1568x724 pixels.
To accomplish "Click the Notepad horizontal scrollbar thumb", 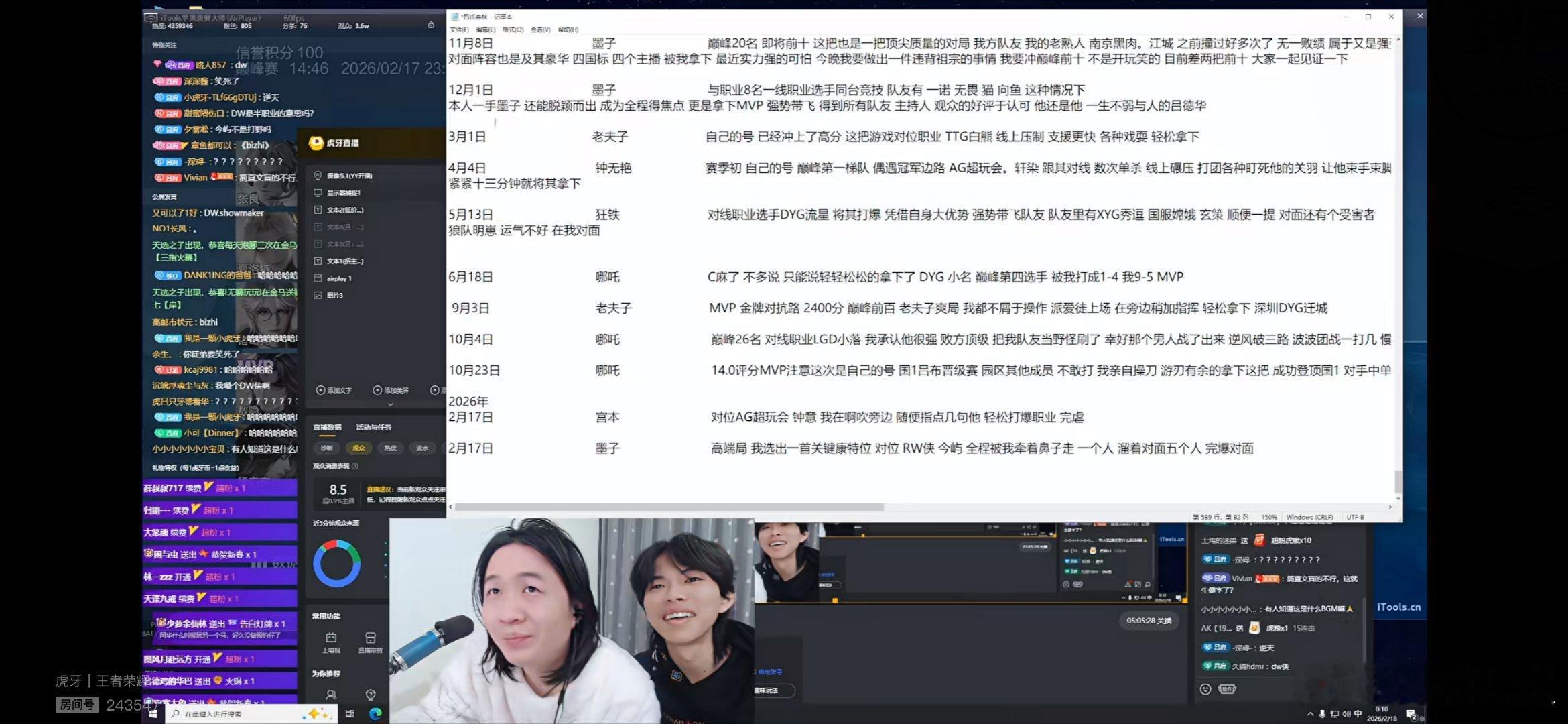I will [x=669, y=507].
